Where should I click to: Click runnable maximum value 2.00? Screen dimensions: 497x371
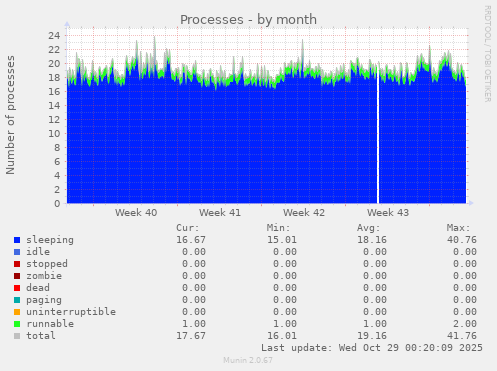(465, 324)
